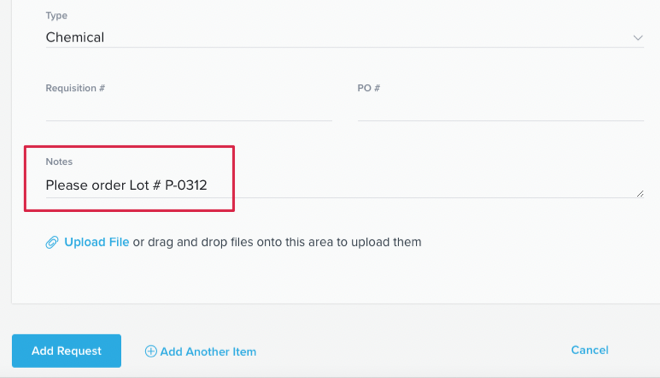This screenshot has height=378, width=660.
Task: Open the Chemical type selection
Action: pos(345,37)
